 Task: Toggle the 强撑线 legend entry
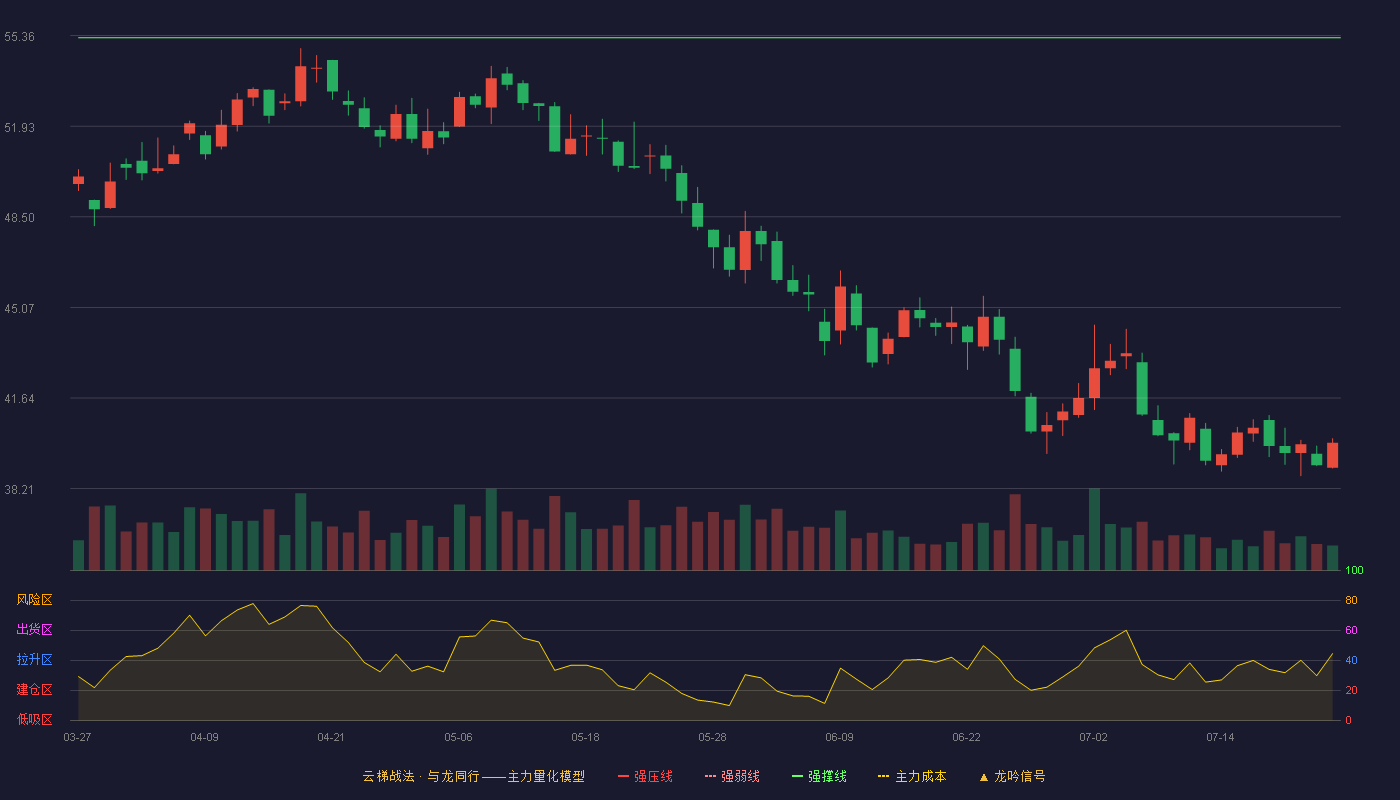coord(819,776)
